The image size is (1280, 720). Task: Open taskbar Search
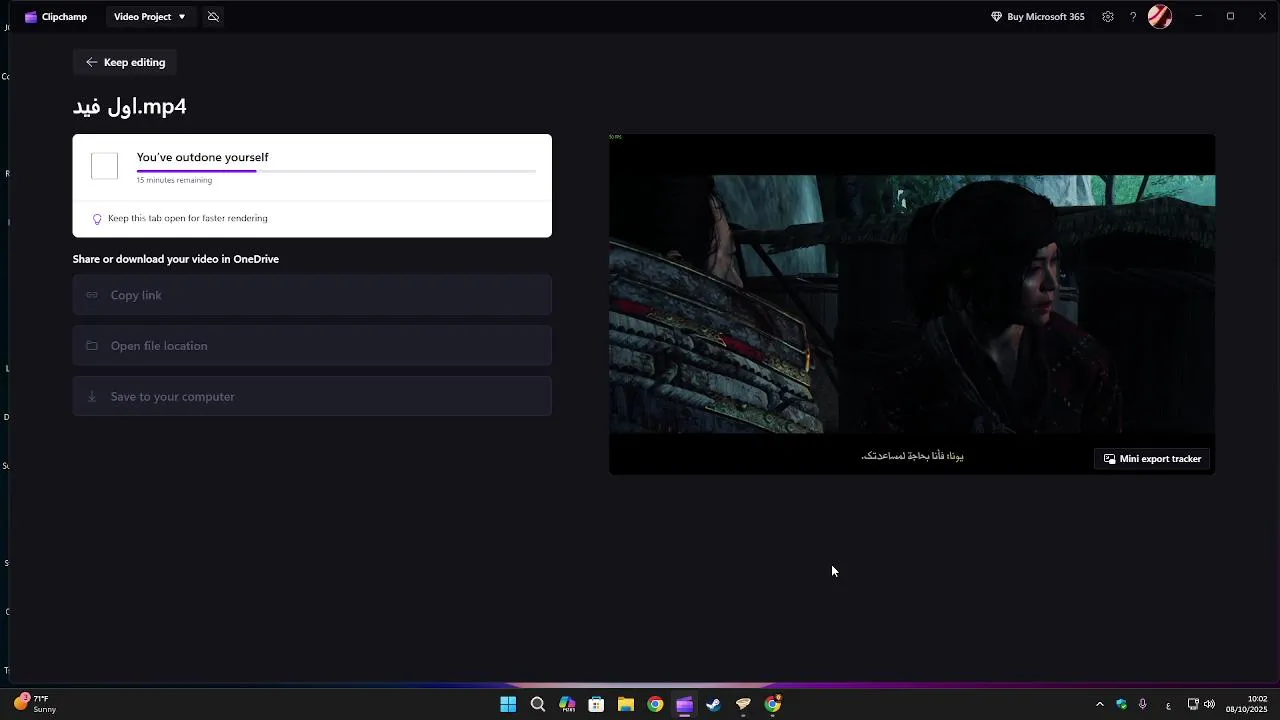pyautogui.click(x=537, y=704)
